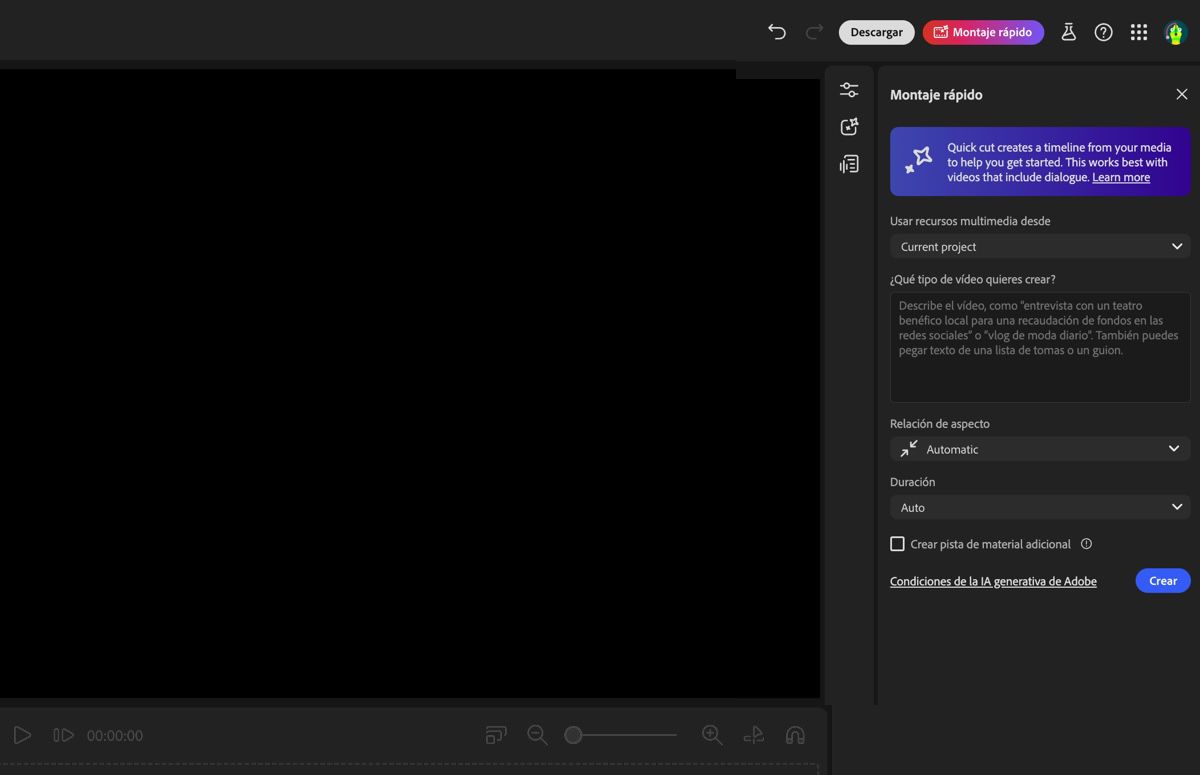Check the 'Crear pista de material adicional' checkbox
Viewport: 1200px width, 775px height.
[897, 543]
